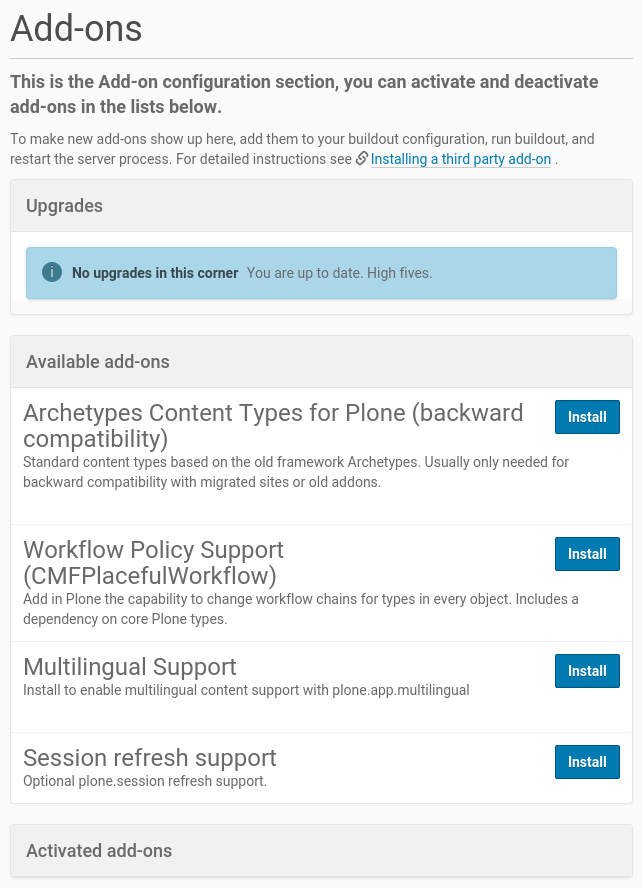Click the Activated add-ons section header

point(99,851)
